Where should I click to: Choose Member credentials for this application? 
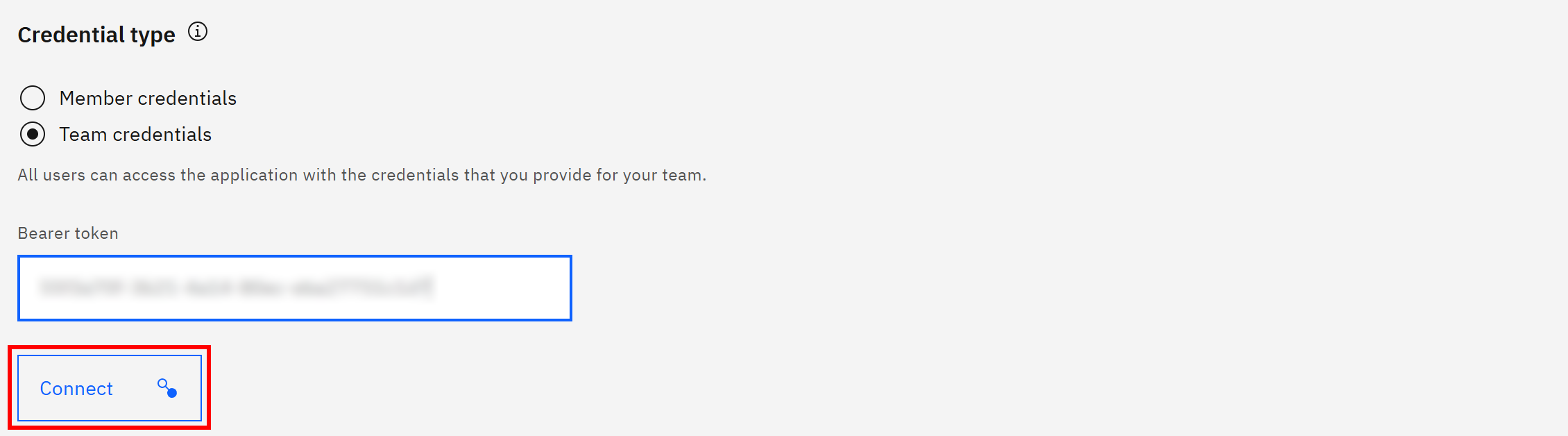(32, 99)
